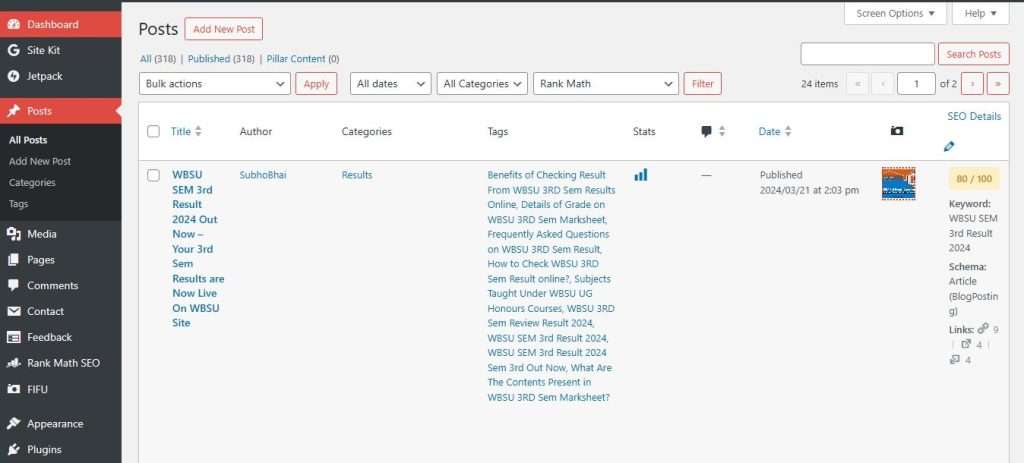Open Site Kit Google icon

pos(13,50)
